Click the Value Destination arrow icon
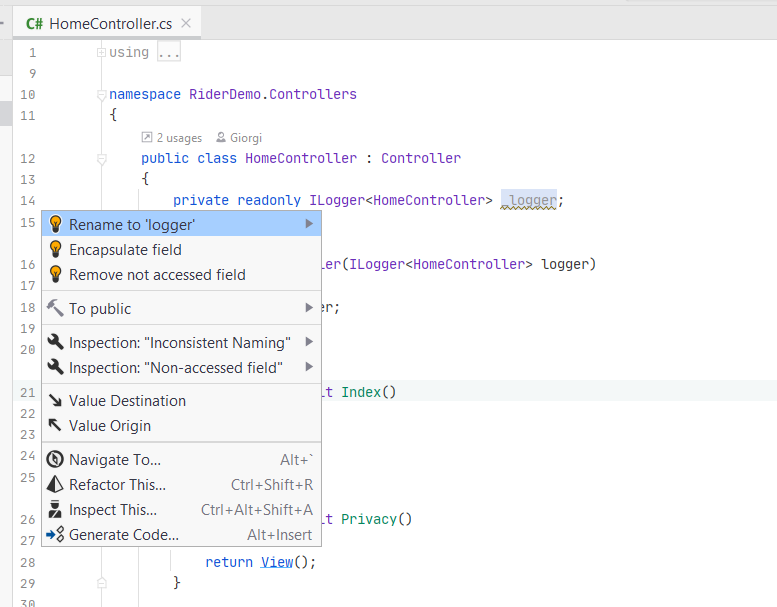 pos(55,401)
